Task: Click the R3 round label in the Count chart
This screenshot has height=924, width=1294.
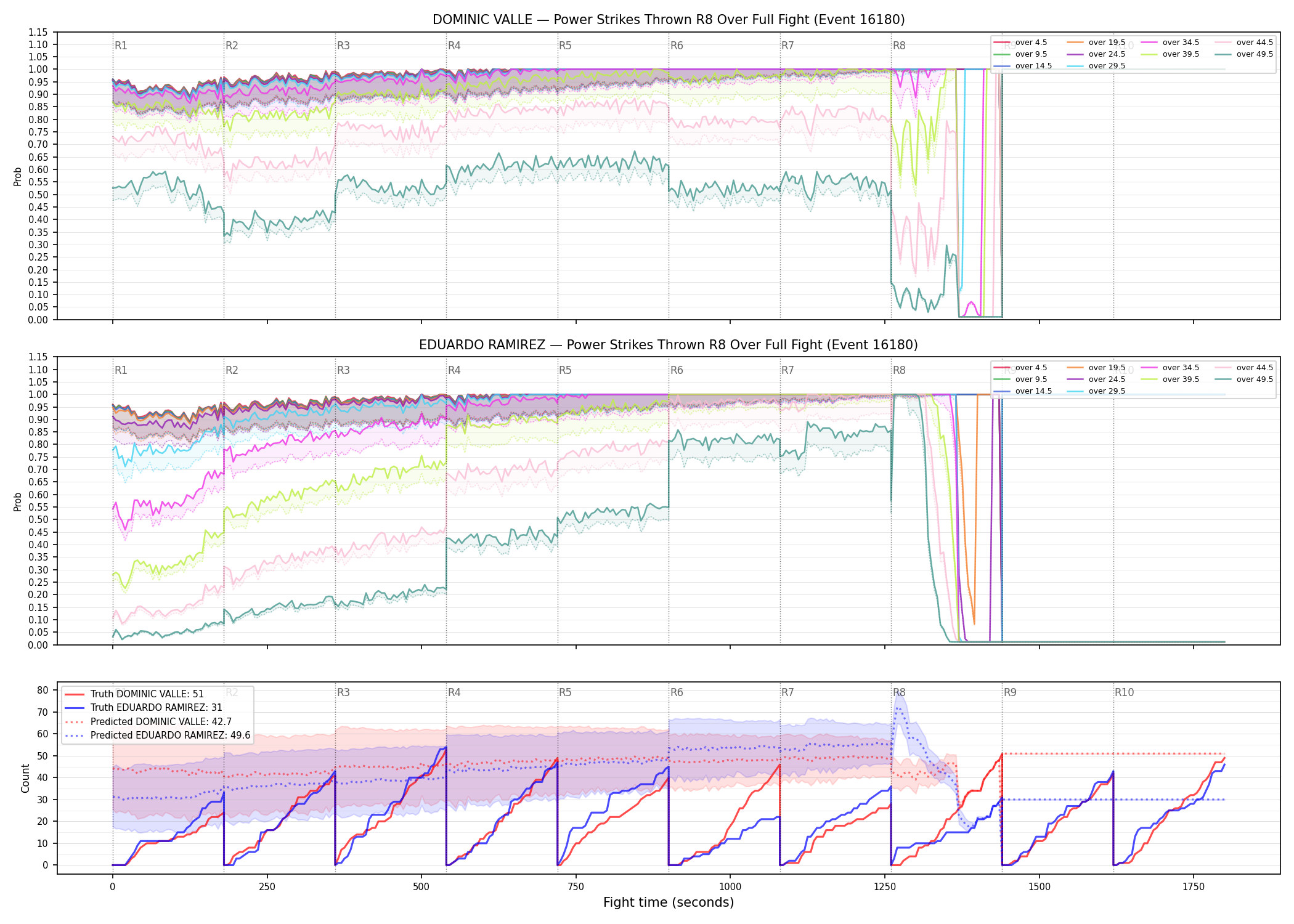Action: [343, 692]
